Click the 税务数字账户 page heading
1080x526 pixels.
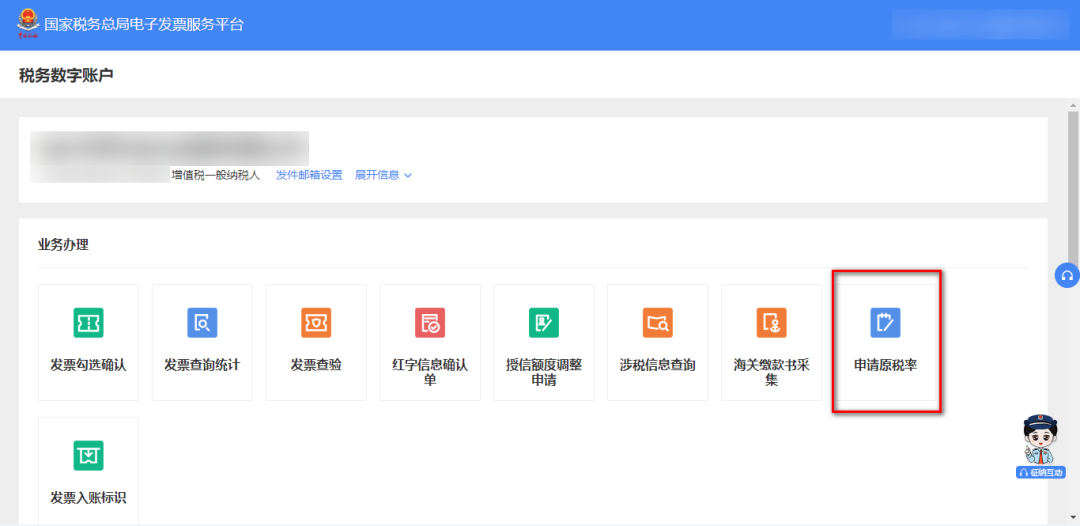[x=66, y=75]
